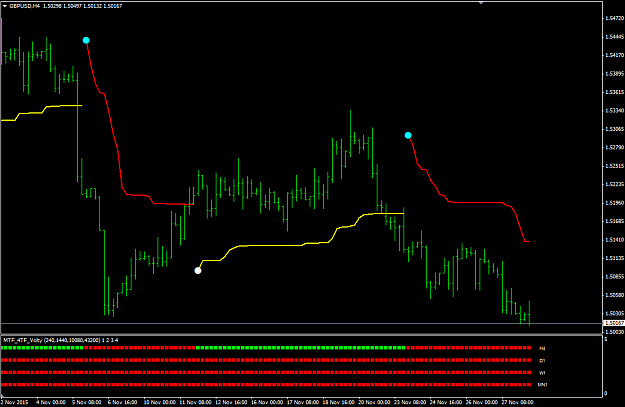Click the 16 Nov 00:00 time label

267,402
